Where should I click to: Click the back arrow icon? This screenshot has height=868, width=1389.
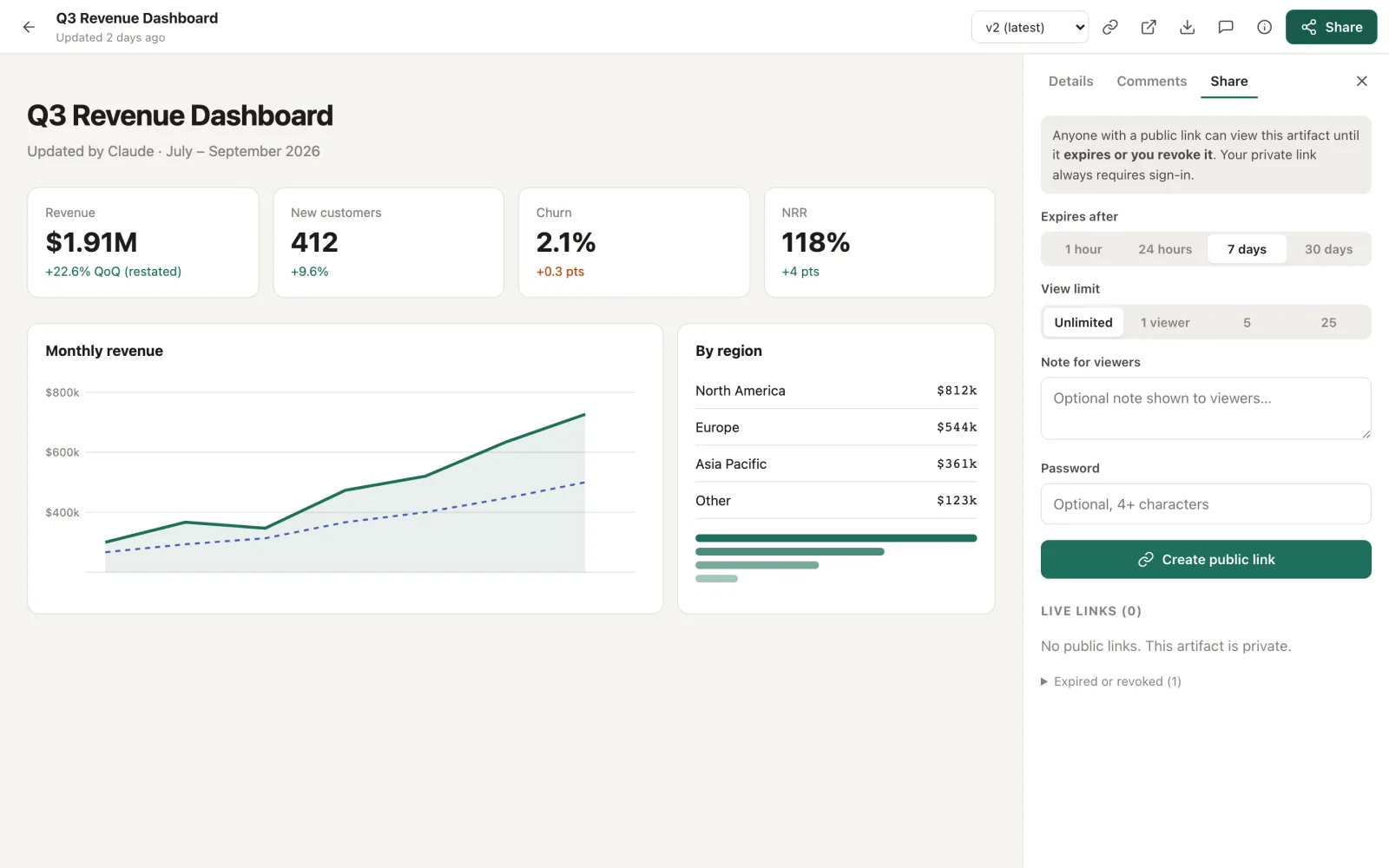[29, 27]
